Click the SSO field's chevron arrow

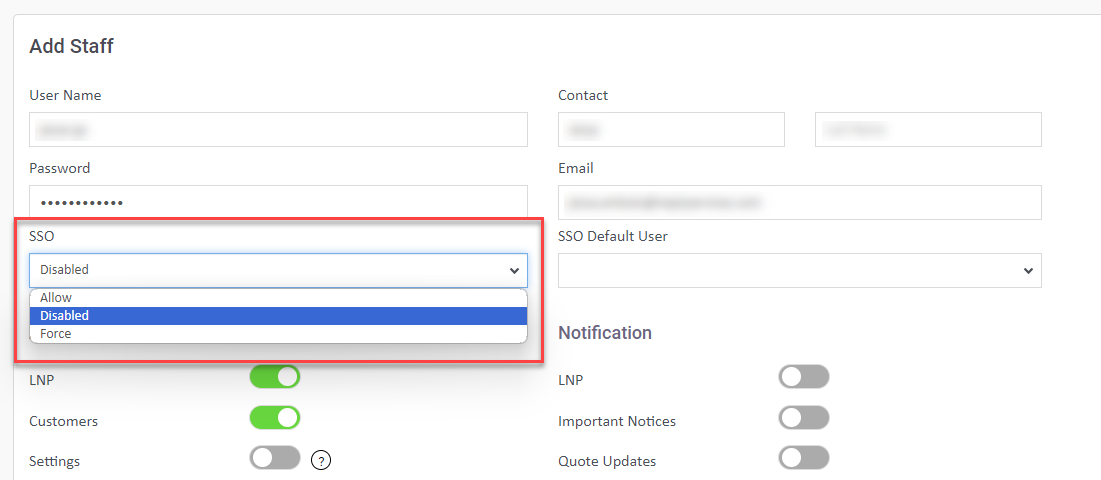click(x=514, y=270)
